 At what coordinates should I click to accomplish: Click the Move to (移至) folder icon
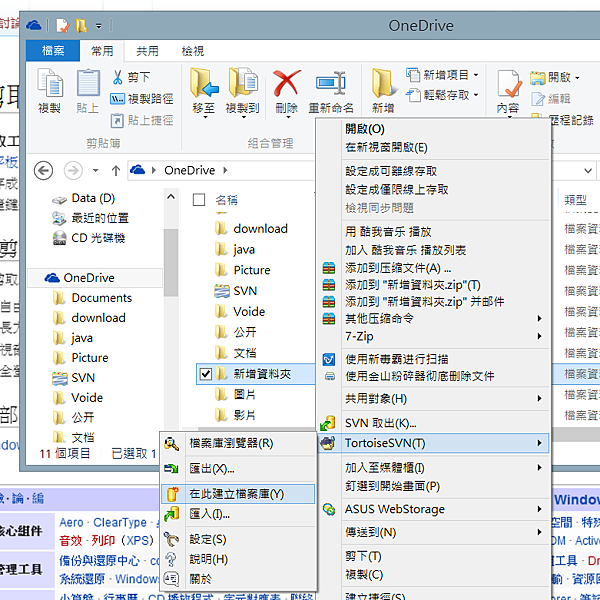204,83
